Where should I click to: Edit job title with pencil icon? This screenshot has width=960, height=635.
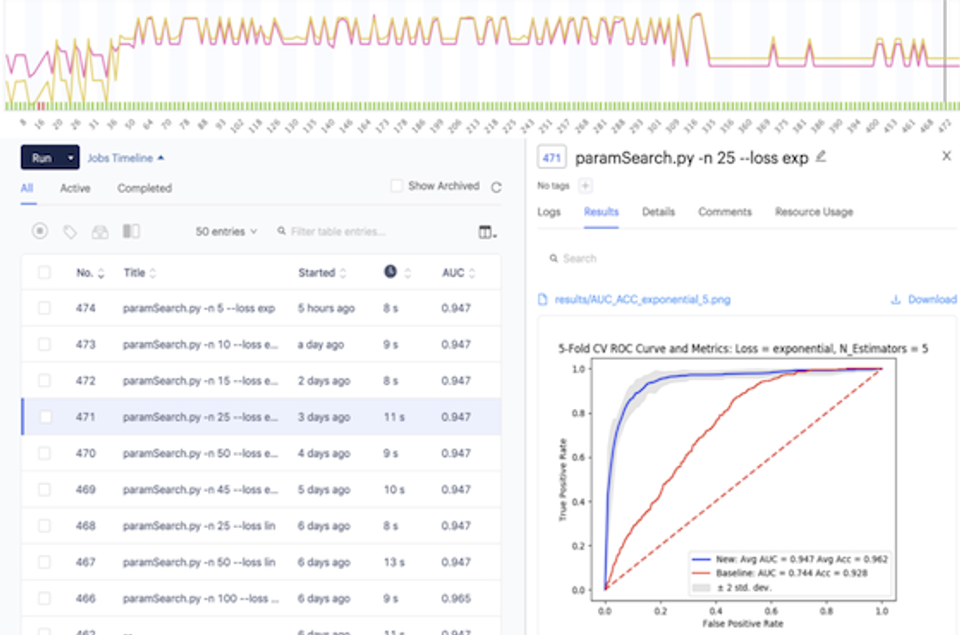pos(821,157)
